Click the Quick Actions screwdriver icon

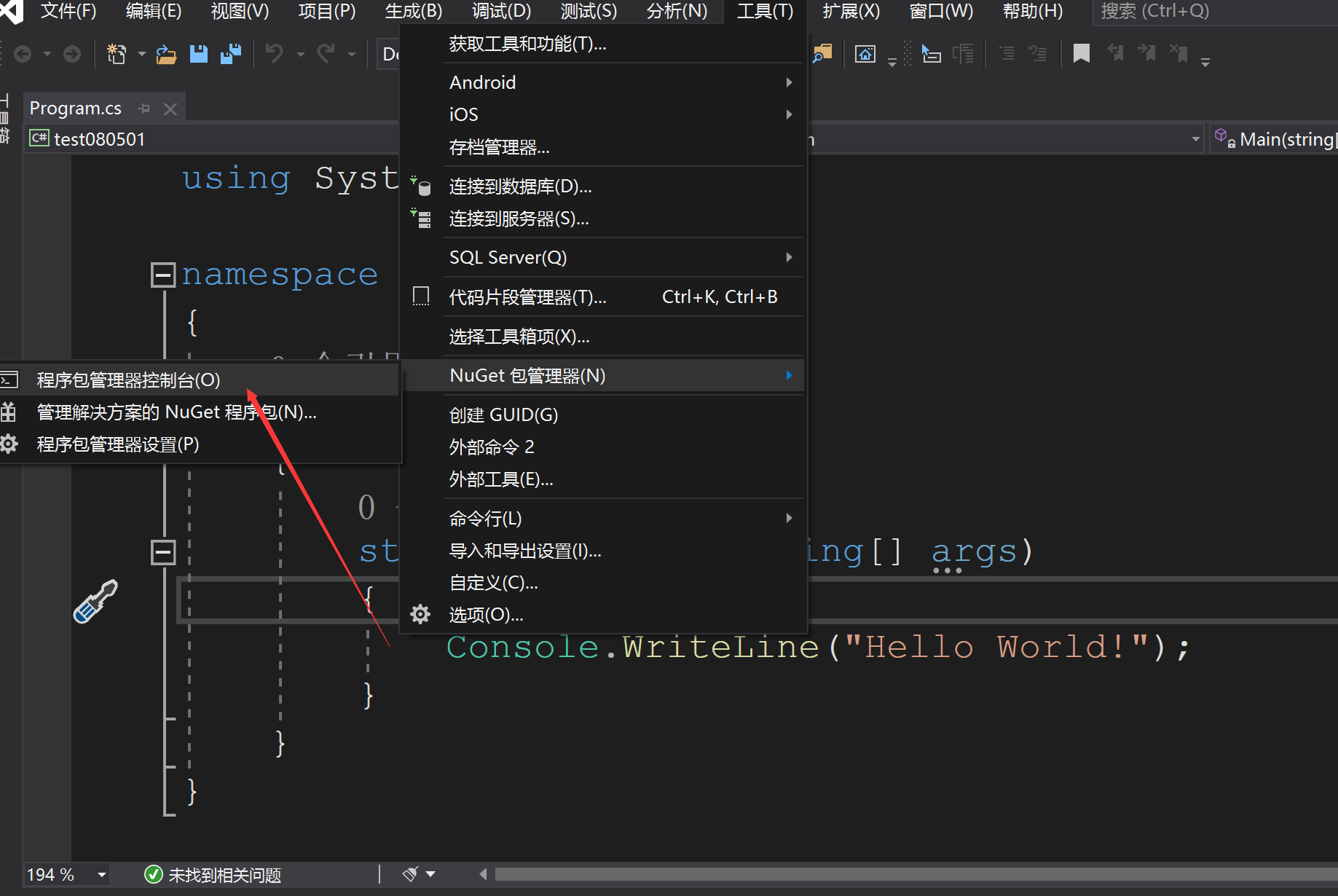pos(95,602)
